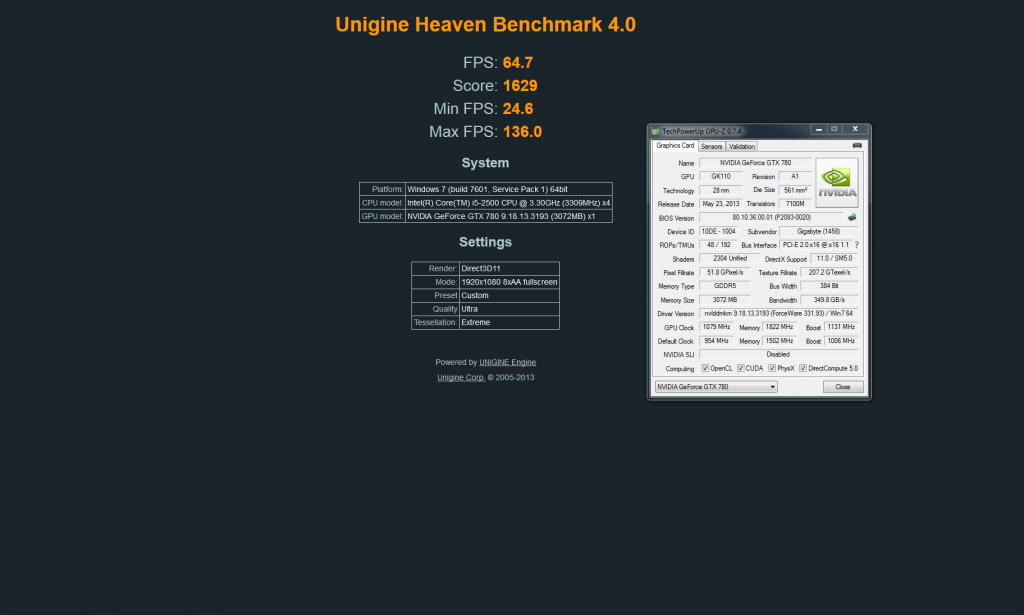Screen dimensions: 1024x615
Task: Click the Bus Interface question mark icon
Action: coord(857,245)
